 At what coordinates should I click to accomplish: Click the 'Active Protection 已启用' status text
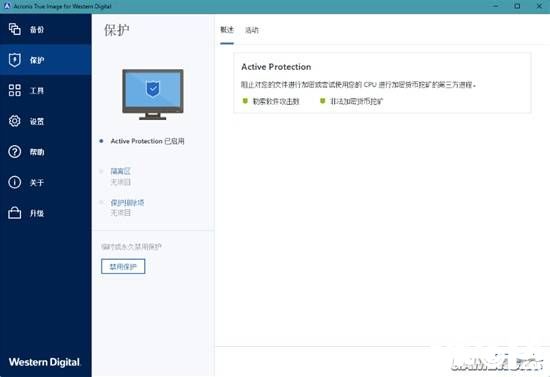pos(147,141)
